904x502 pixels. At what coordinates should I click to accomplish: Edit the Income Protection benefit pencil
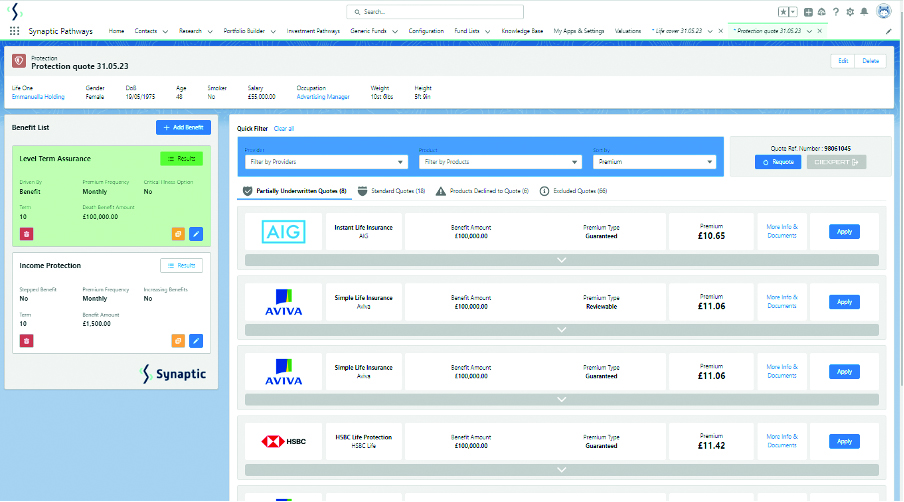coord(196,341)
